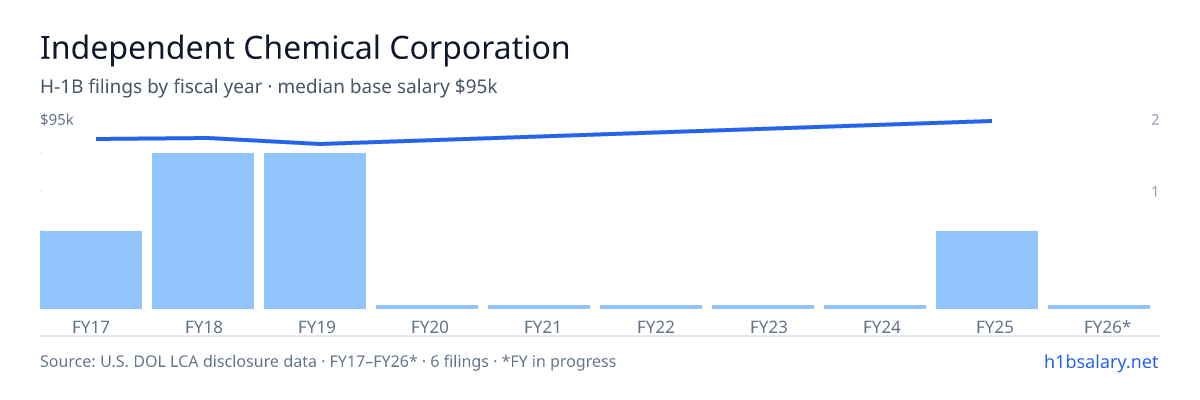1200x400 pixels.
Task: Click the small FY26* bar
Action: pyautogui.click(x=1099, y=307)
